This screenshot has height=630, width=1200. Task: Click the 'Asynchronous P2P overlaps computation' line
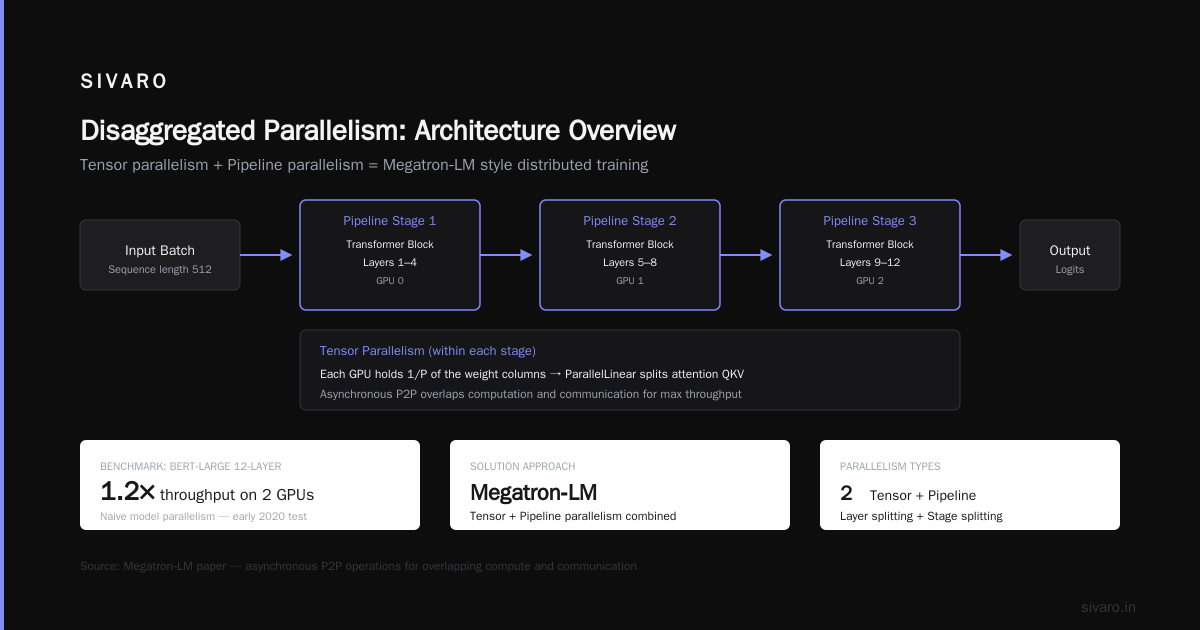531,394
